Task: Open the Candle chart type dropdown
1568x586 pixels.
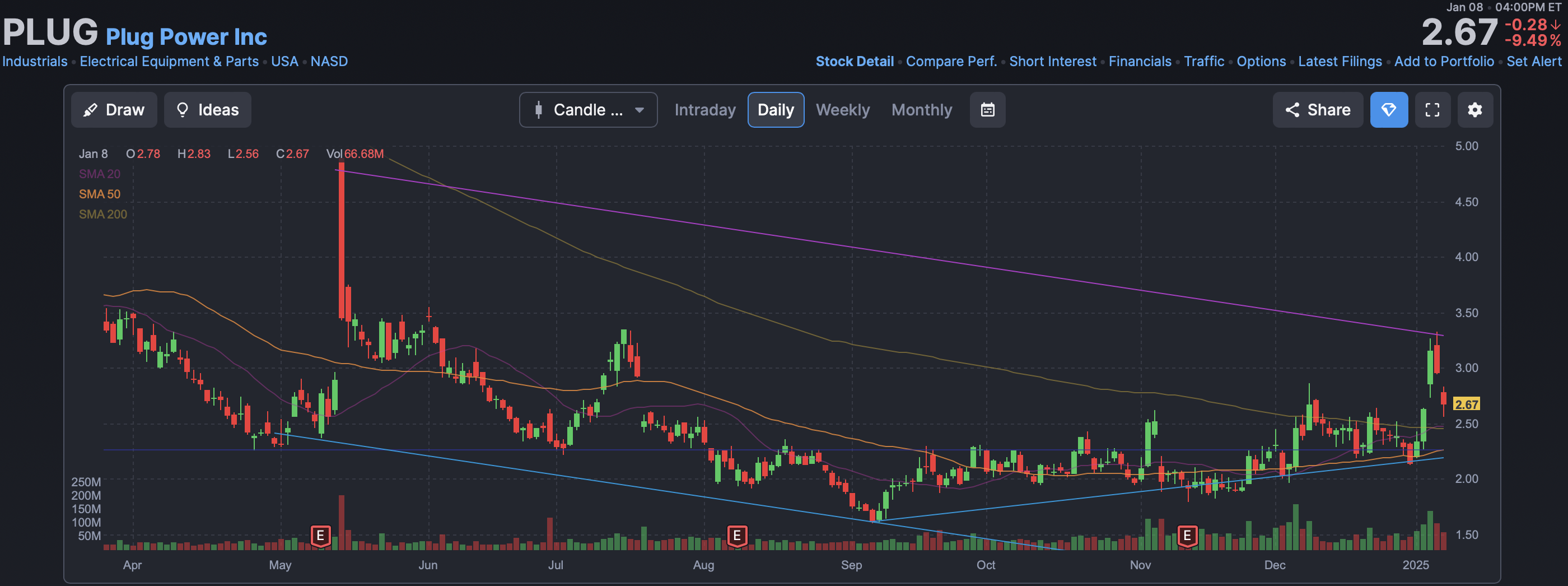Action: pos(588,110)
